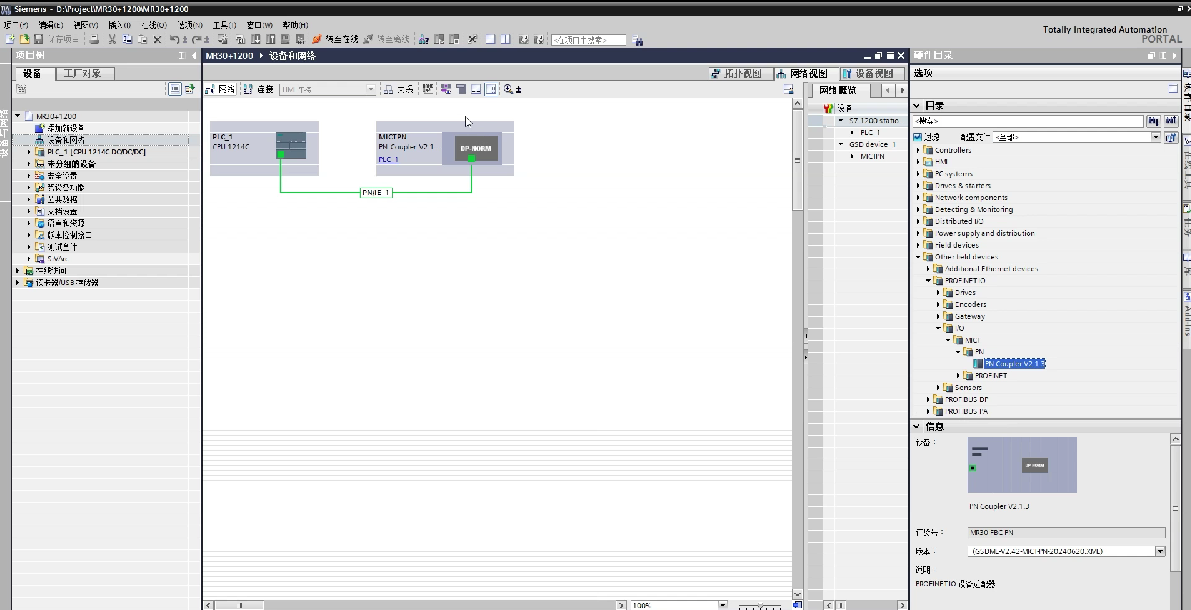This screenshot has height=610, width=1191.
Task: Expand the Network components catalog folder
Action: (918, 198)
